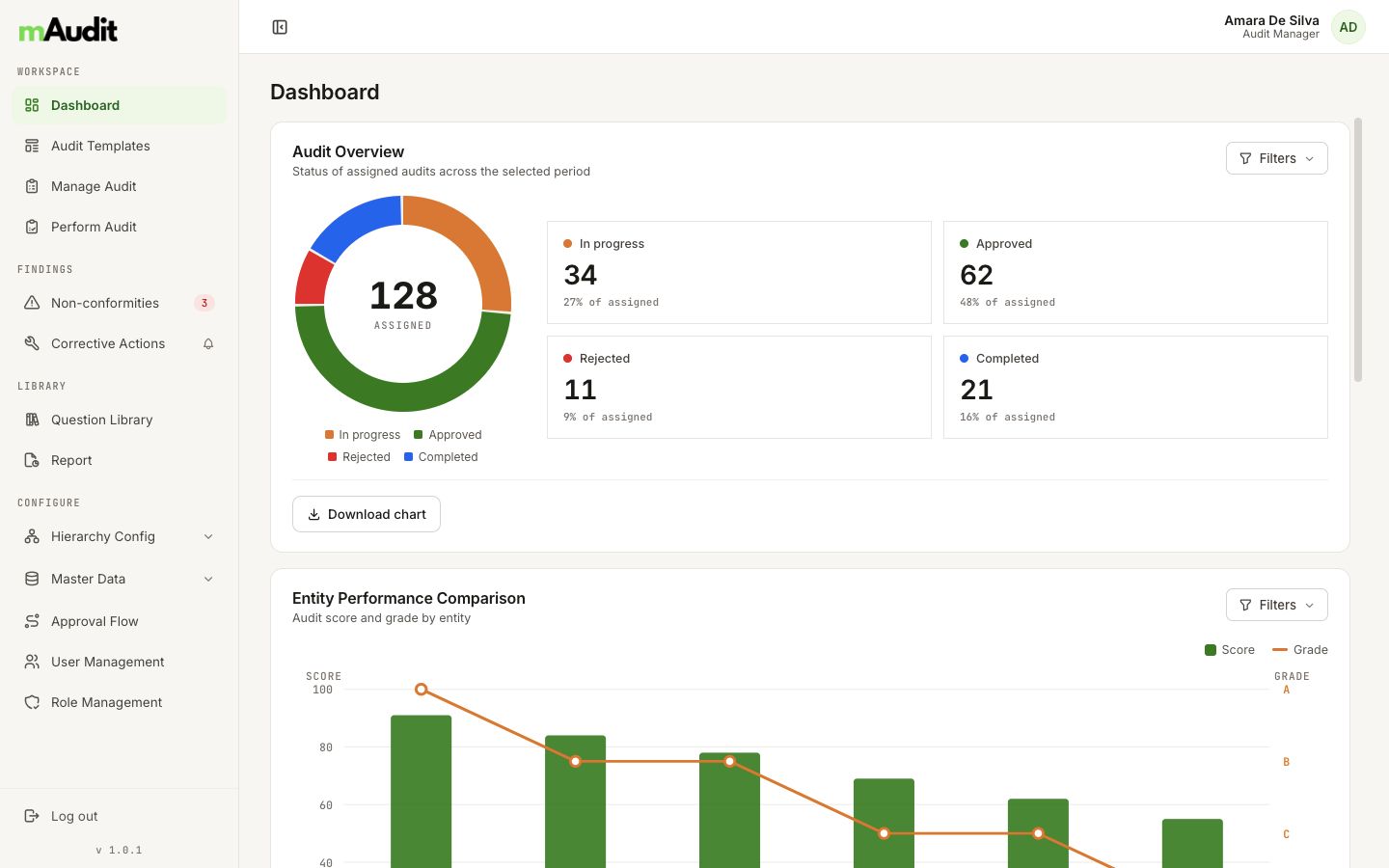This screenshot has width=1389, height=868.
Task: Click the Non-conformities warning triangle icon
Action: click(32, 303)
